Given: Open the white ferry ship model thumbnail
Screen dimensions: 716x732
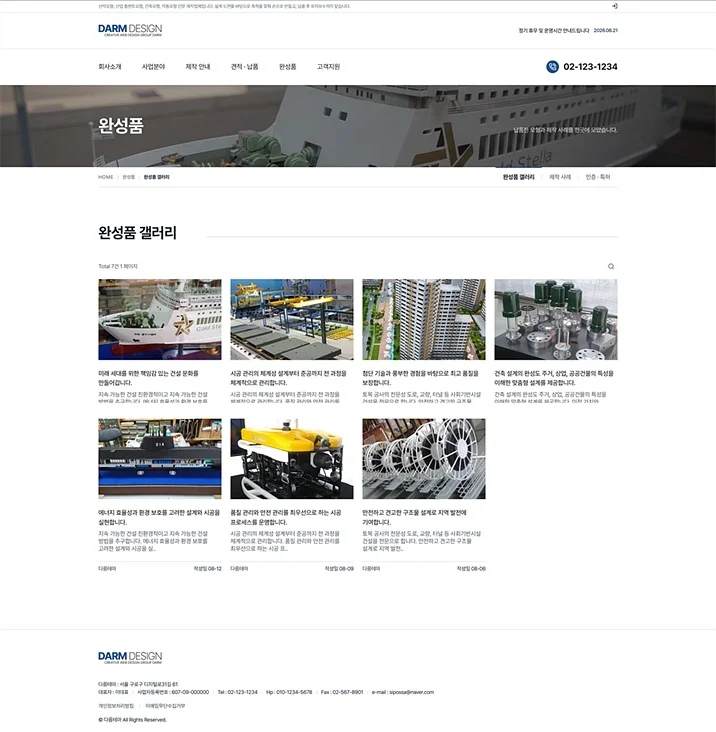Looking at the screenshot, I should pyautogui.click(x=160, y=319).
